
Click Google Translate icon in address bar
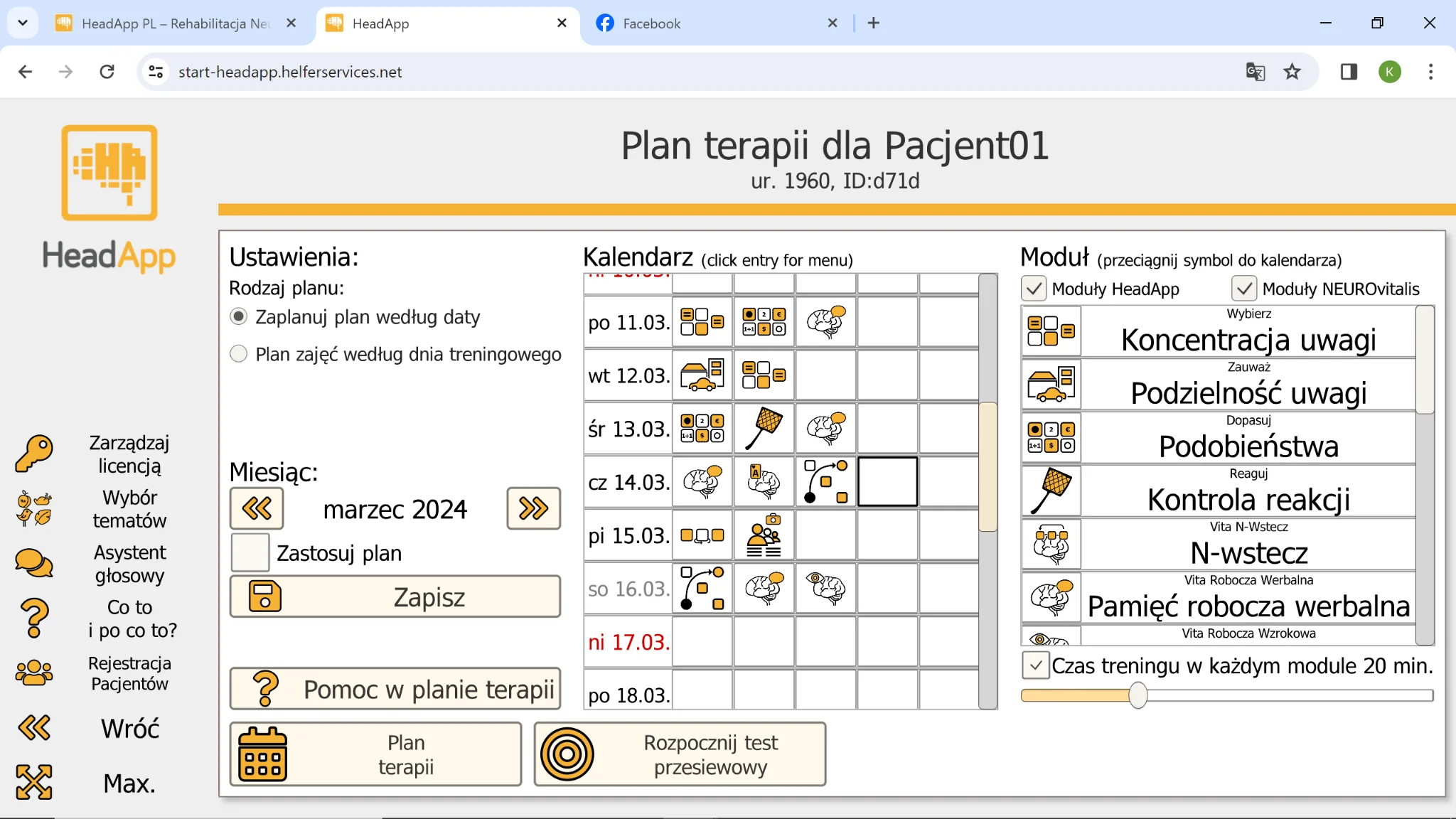click(1256, 72)
